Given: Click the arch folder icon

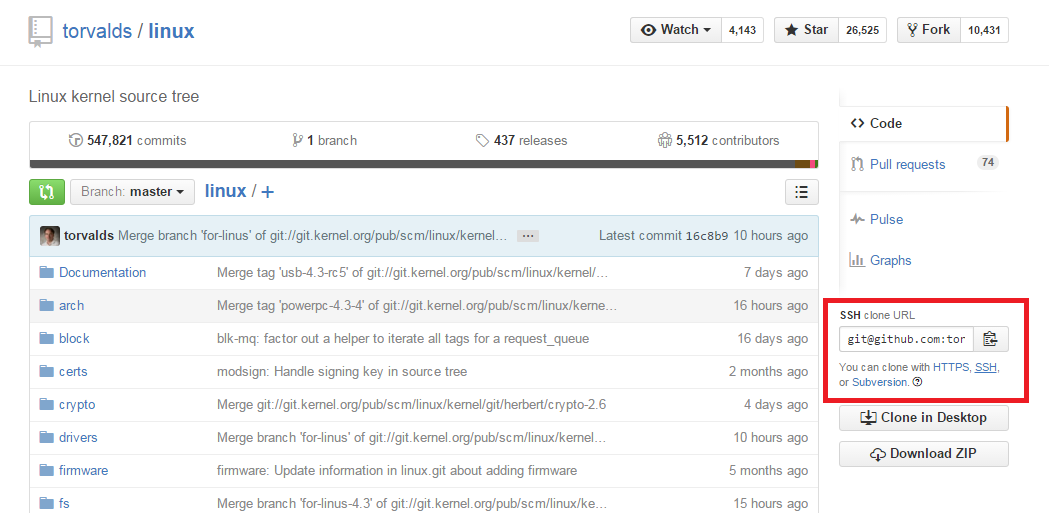Looking at the screenshot, I should click(x=46, y=305).
